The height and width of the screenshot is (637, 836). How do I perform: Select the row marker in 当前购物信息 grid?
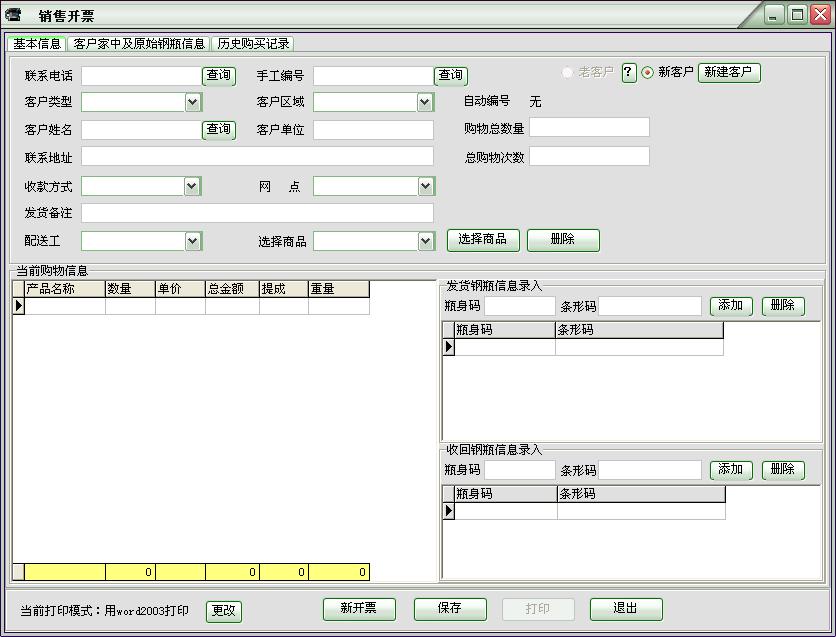[18, 307]
